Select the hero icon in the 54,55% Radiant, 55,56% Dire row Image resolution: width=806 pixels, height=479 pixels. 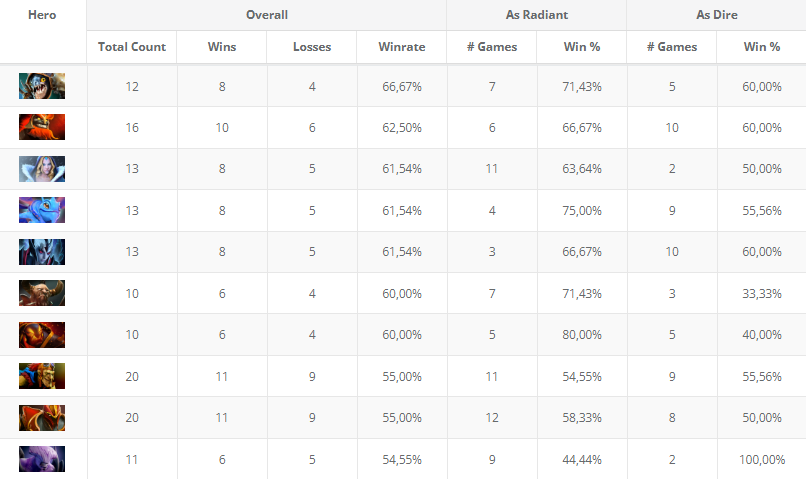pyautogui.click(x=42, y=376)
